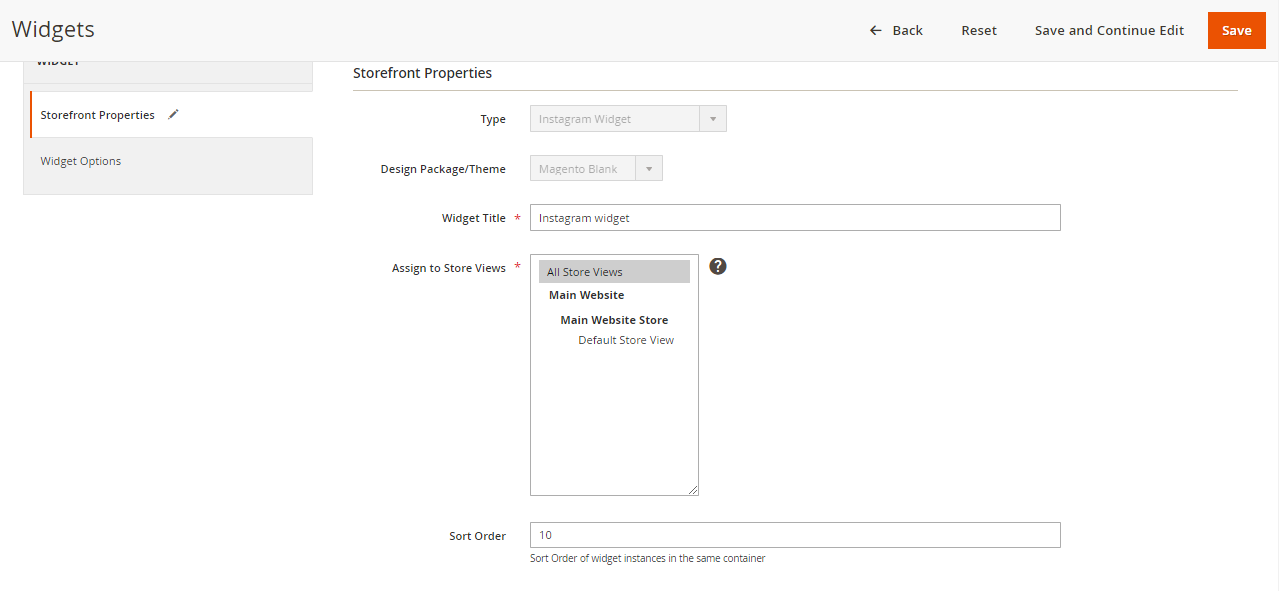Expand the Design Package/Theme dropdown
The height and width of the screenshot is (591, 1279).
(x=595, y=169)
